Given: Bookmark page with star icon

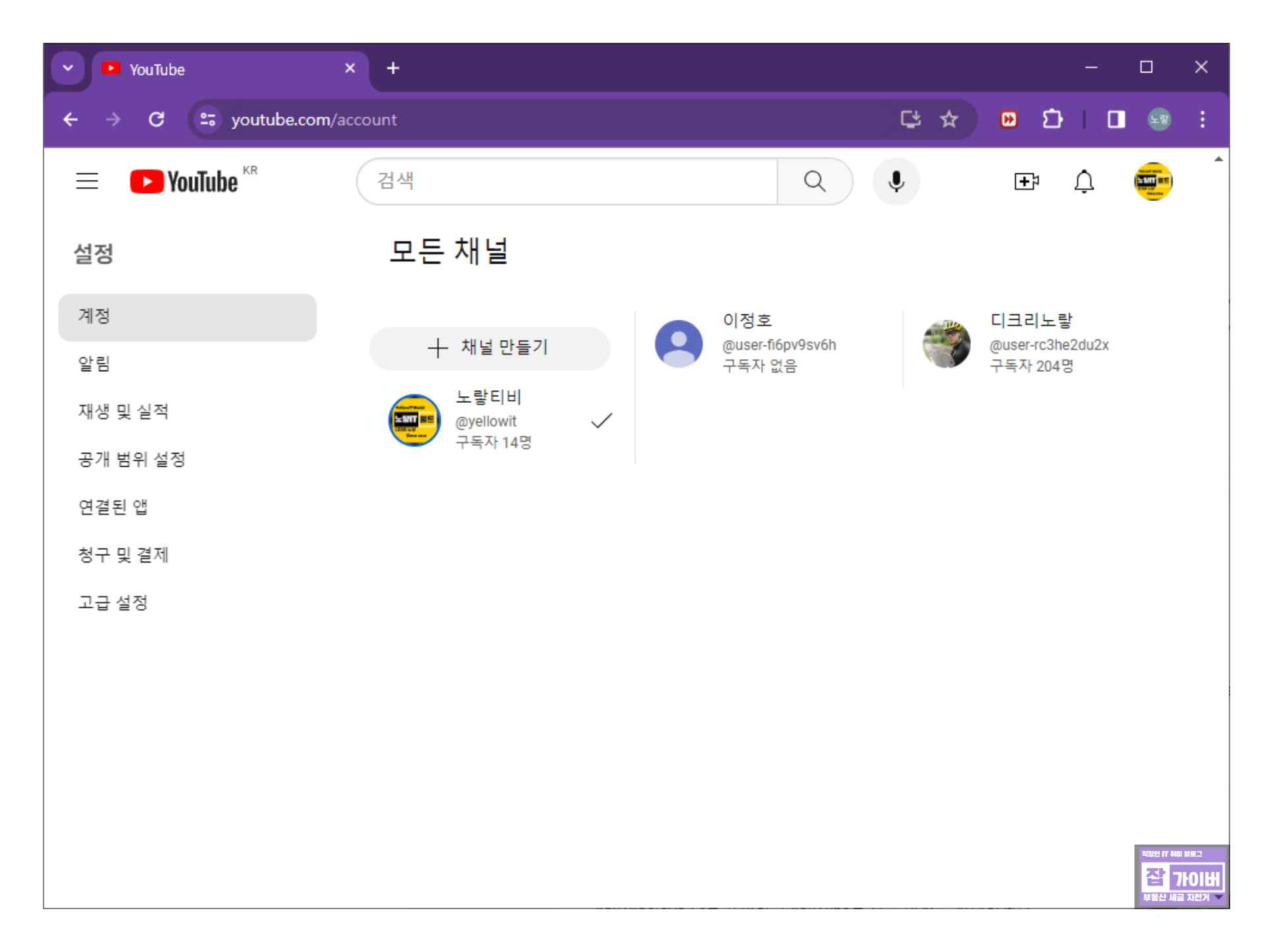Looking at the screenshot, I should [x=948, y=119].
